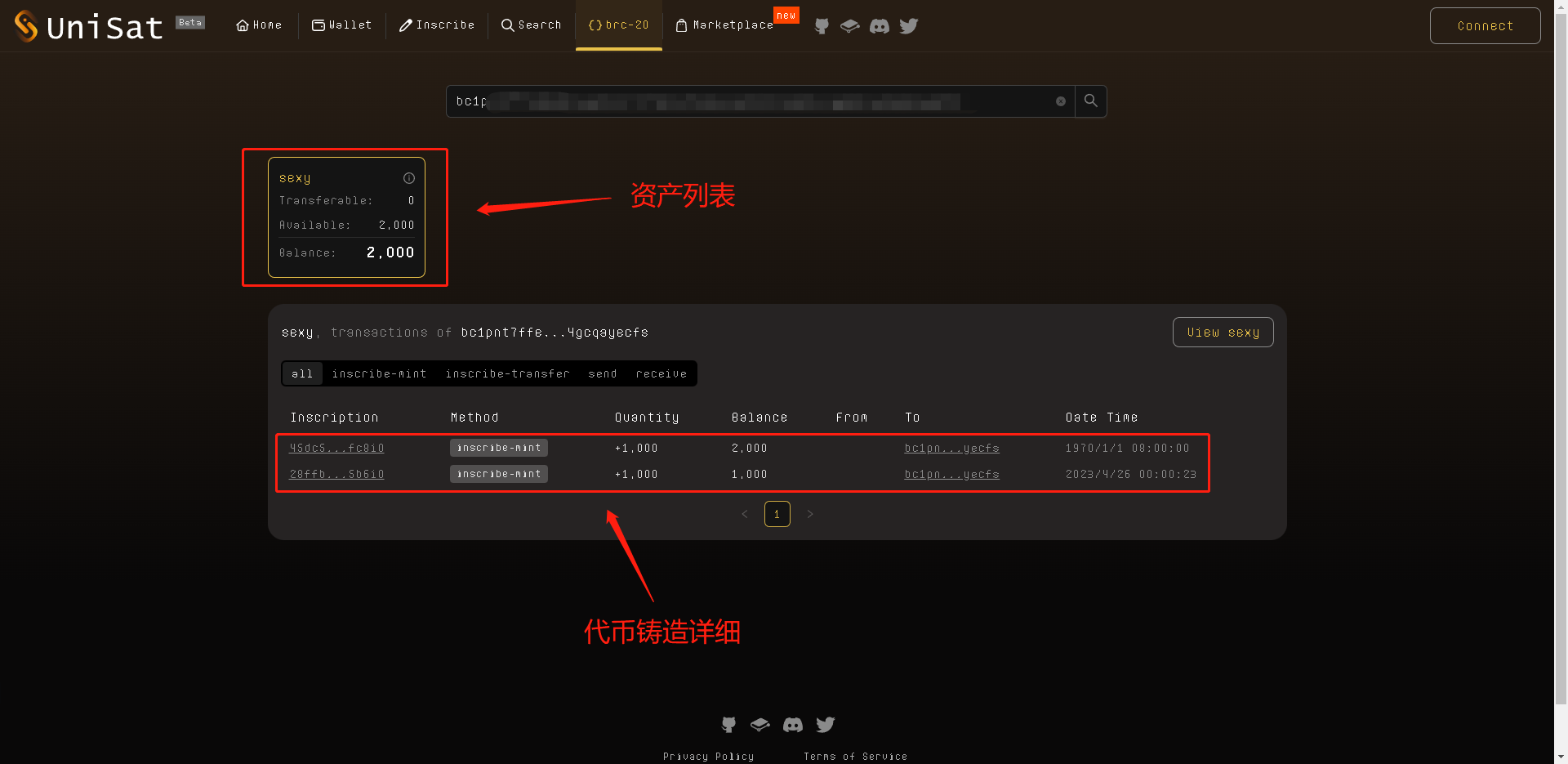The width and height of the screenshot is (1568, 764).
Task: Filter by inscribe-mint transactions
Action: tap(379, 373)
